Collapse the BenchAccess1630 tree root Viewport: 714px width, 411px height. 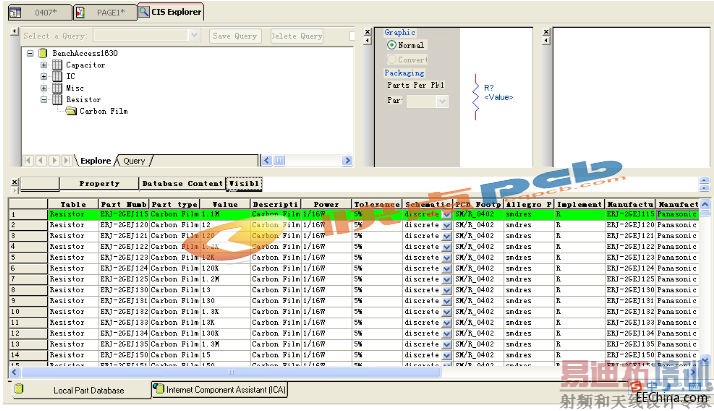click(x=30, y=53)
